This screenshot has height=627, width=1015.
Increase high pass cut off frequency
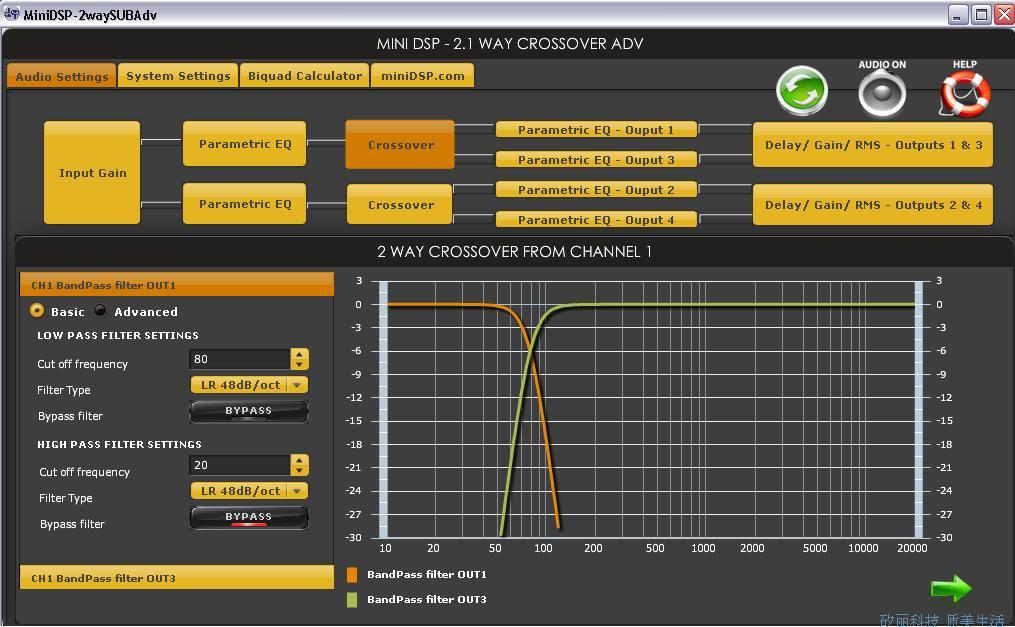point(299,460)
